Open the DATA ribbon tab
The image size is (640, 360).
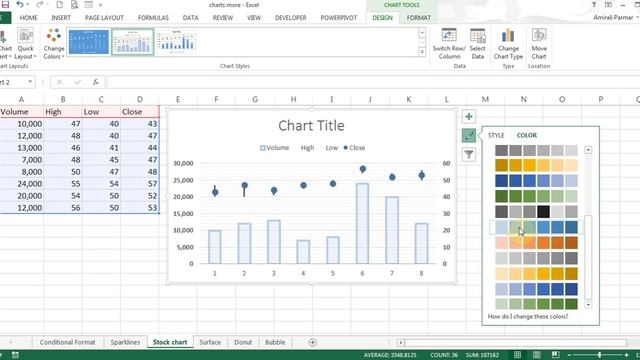coord(191,18)
